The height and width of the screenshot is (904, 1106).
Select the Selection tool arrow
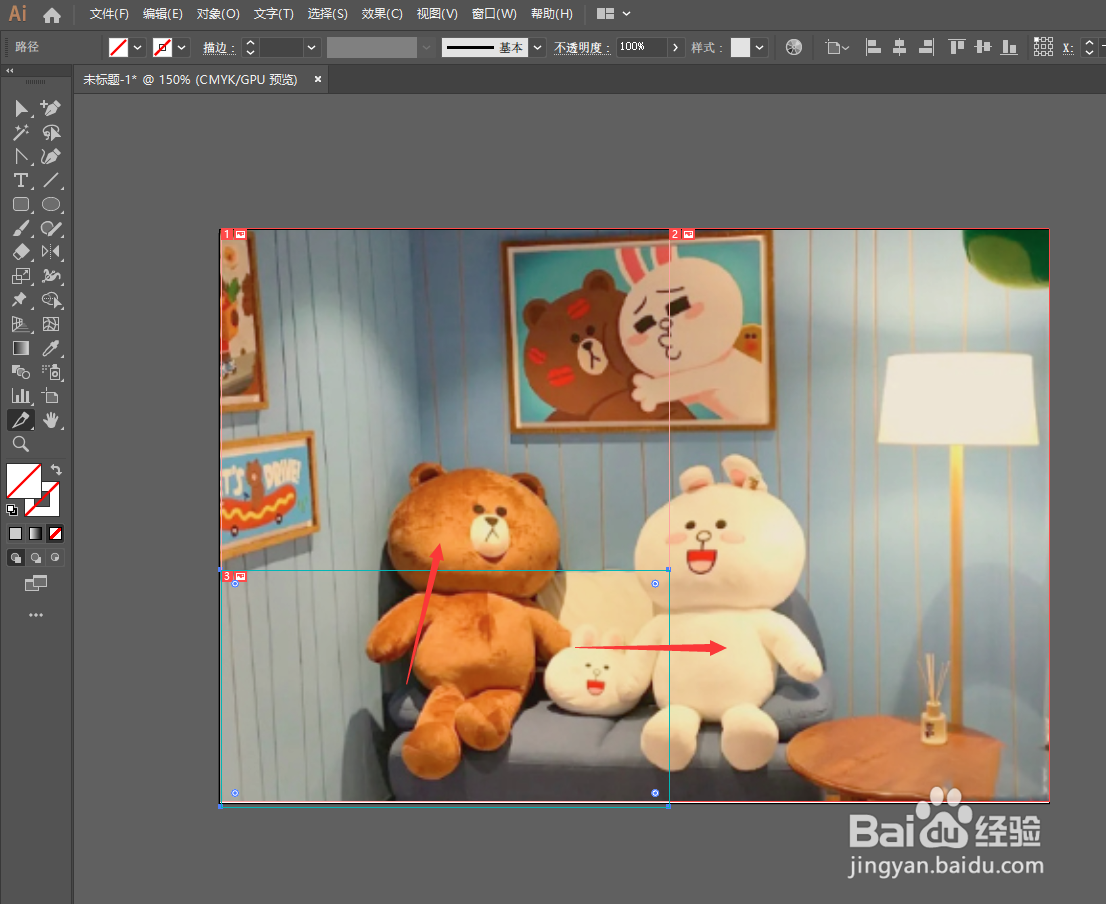coord(21,108)
